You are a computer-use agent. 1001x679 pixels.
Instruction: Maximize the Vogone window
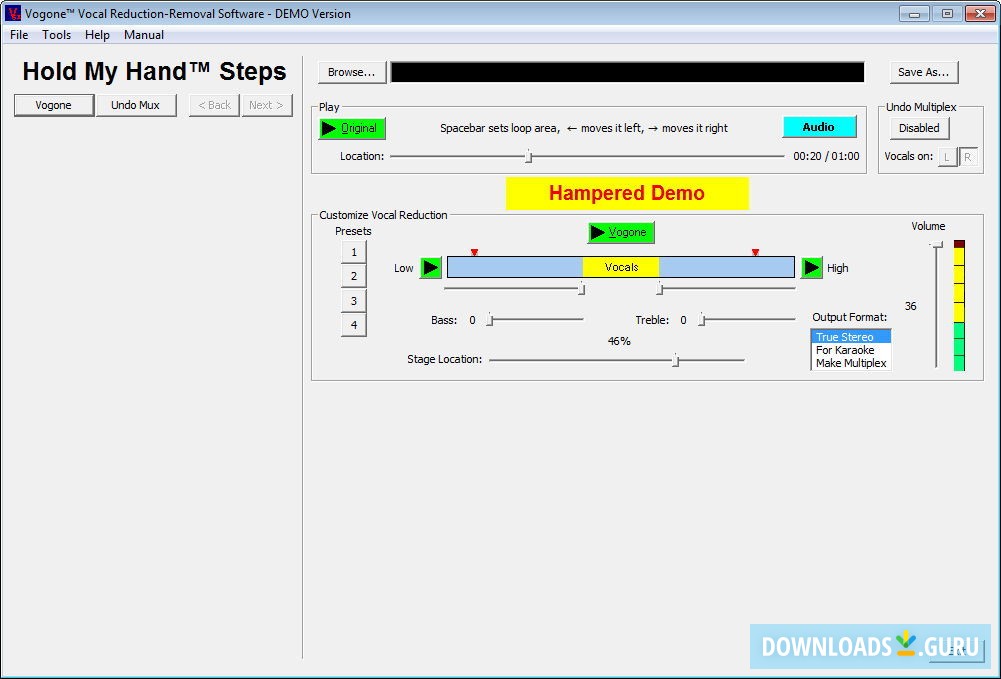947,13
